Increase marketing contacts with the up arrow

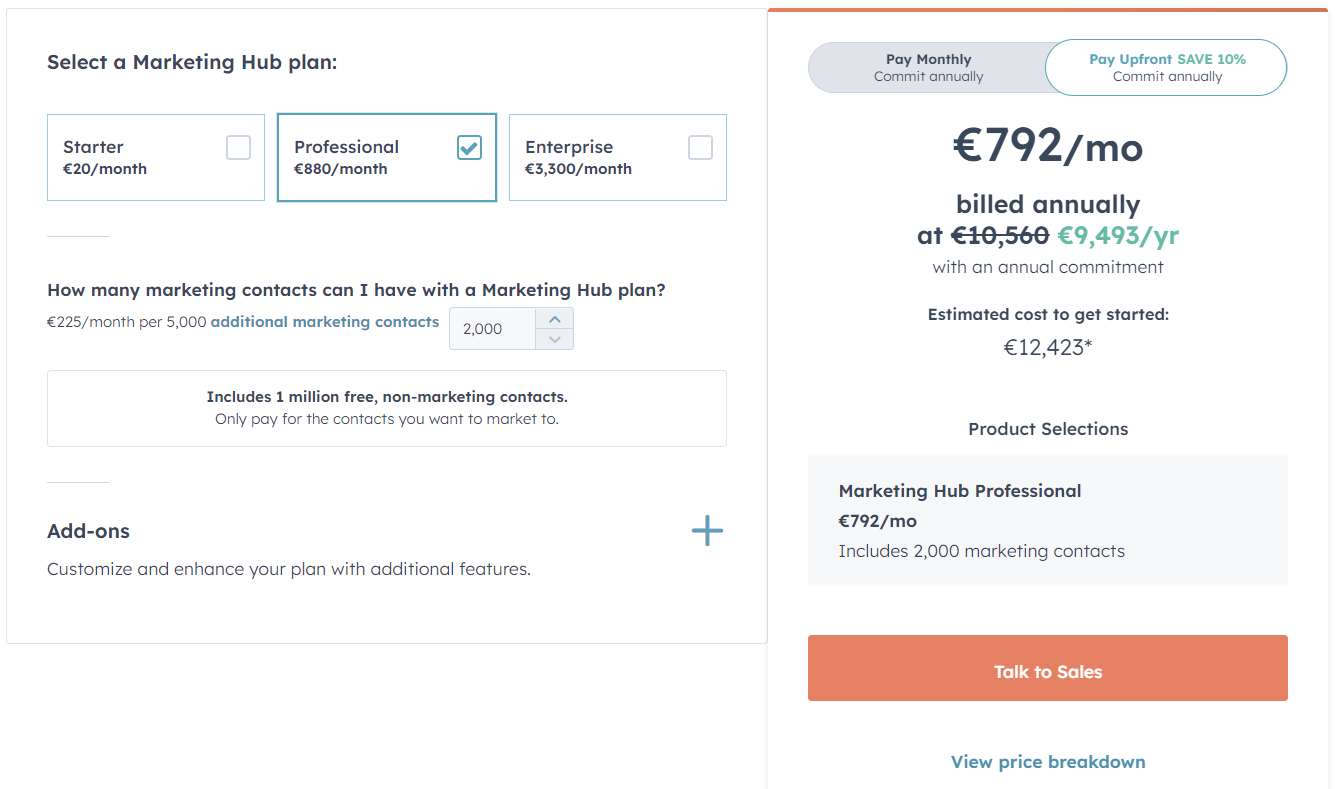[x=554, y=318]
